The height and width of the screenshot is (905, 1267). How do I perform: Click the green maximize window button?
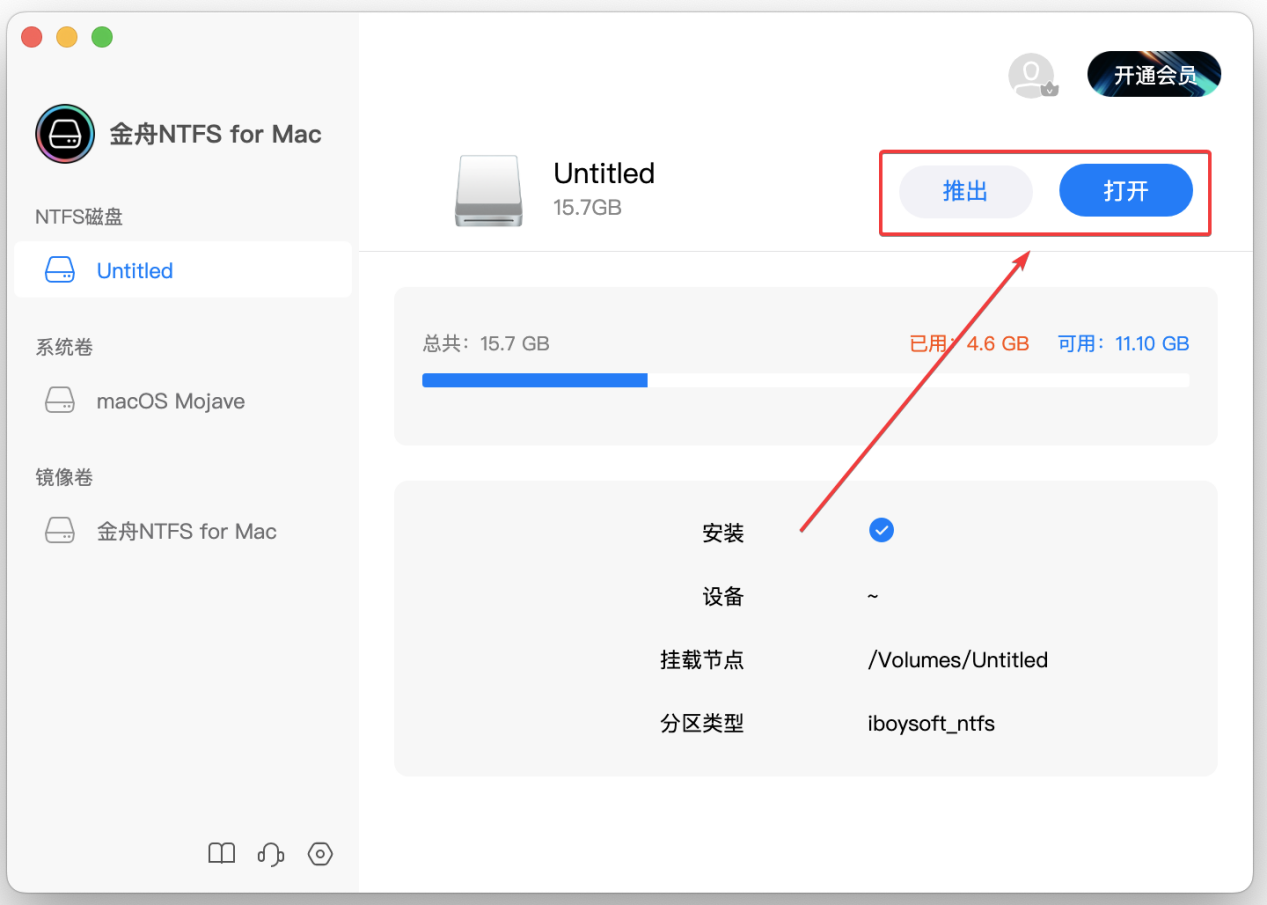102,37
